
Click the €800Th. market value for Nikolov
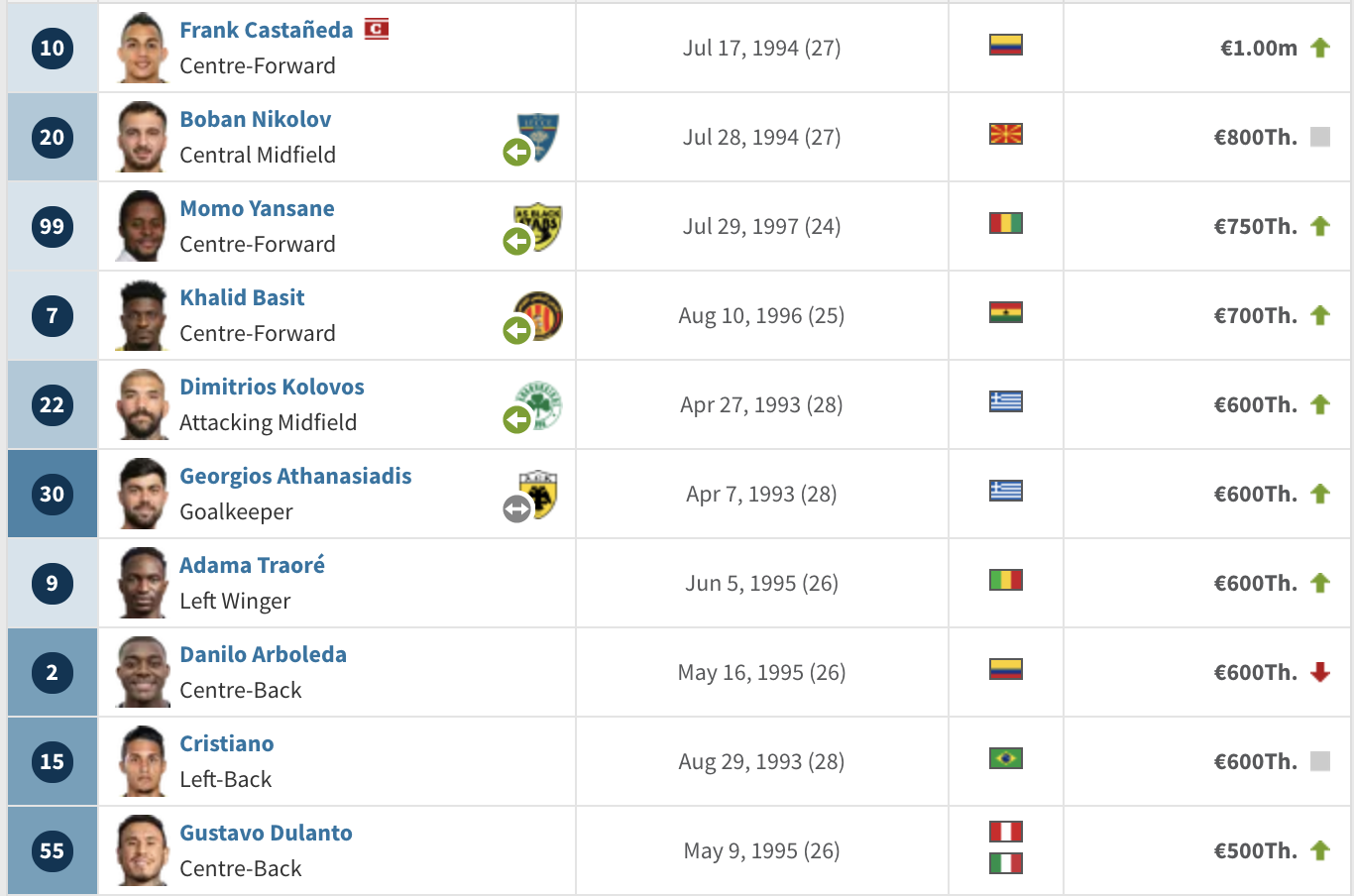click(1255, 137)
